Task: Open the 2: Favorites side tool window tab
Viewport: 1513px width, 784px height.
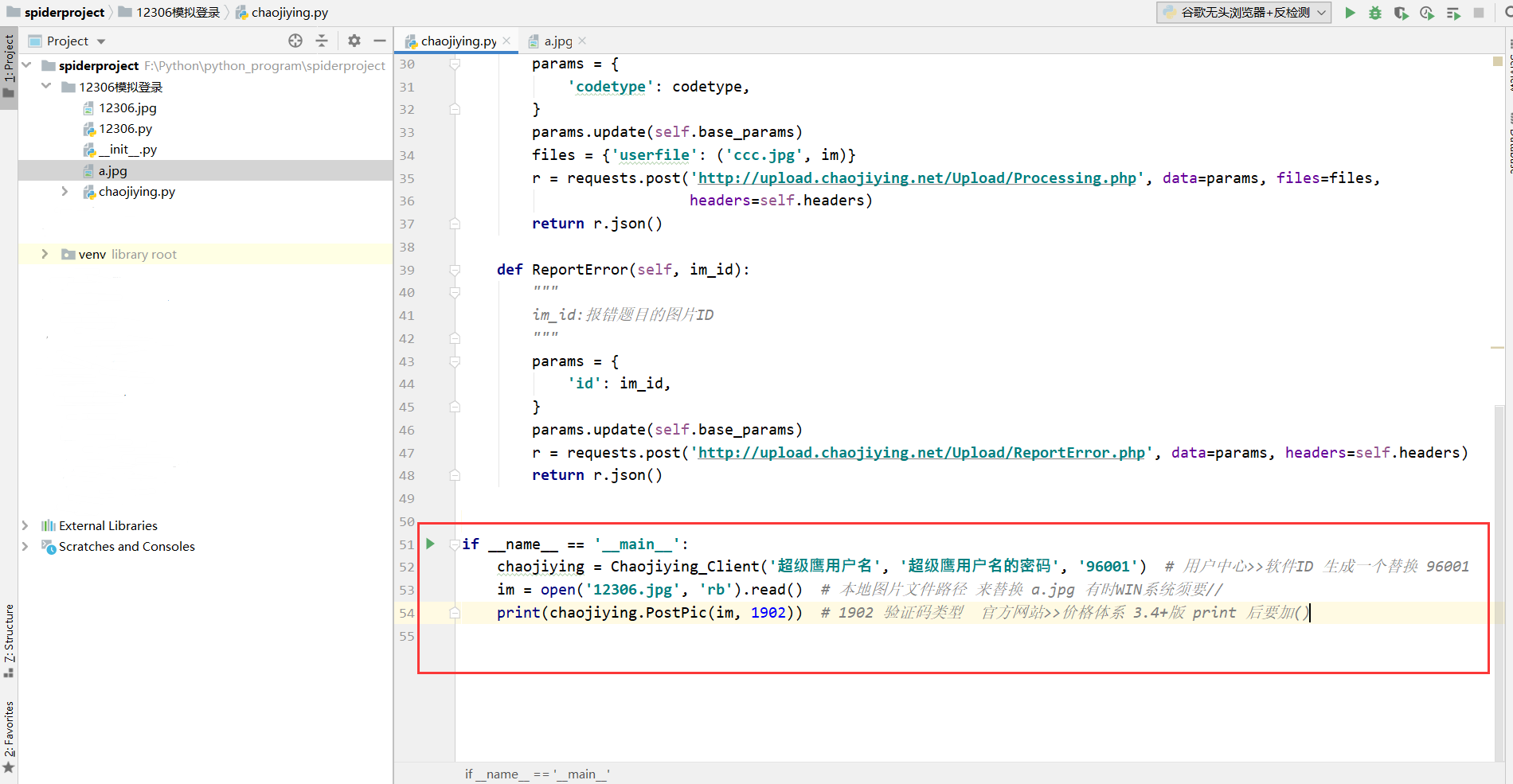Action: 9,736
